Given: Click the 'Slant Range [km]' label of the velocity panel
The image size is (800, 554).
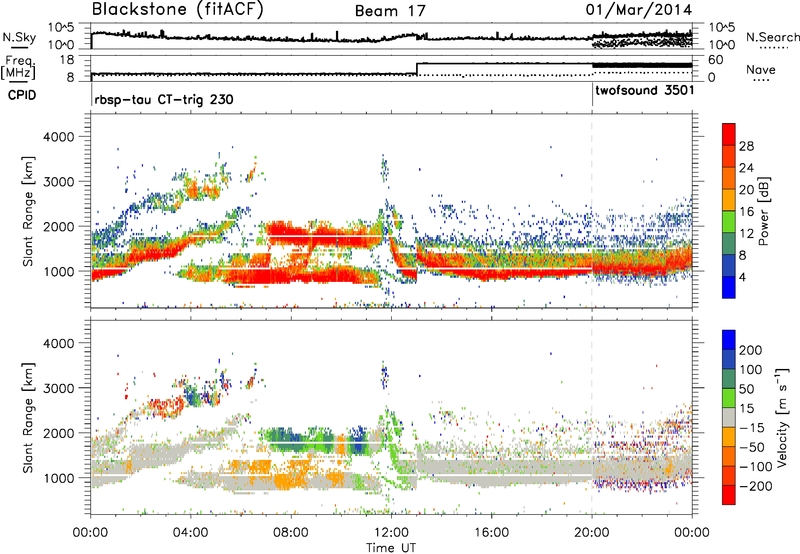Looking at the screenshot, I should (x=29, y=417).
